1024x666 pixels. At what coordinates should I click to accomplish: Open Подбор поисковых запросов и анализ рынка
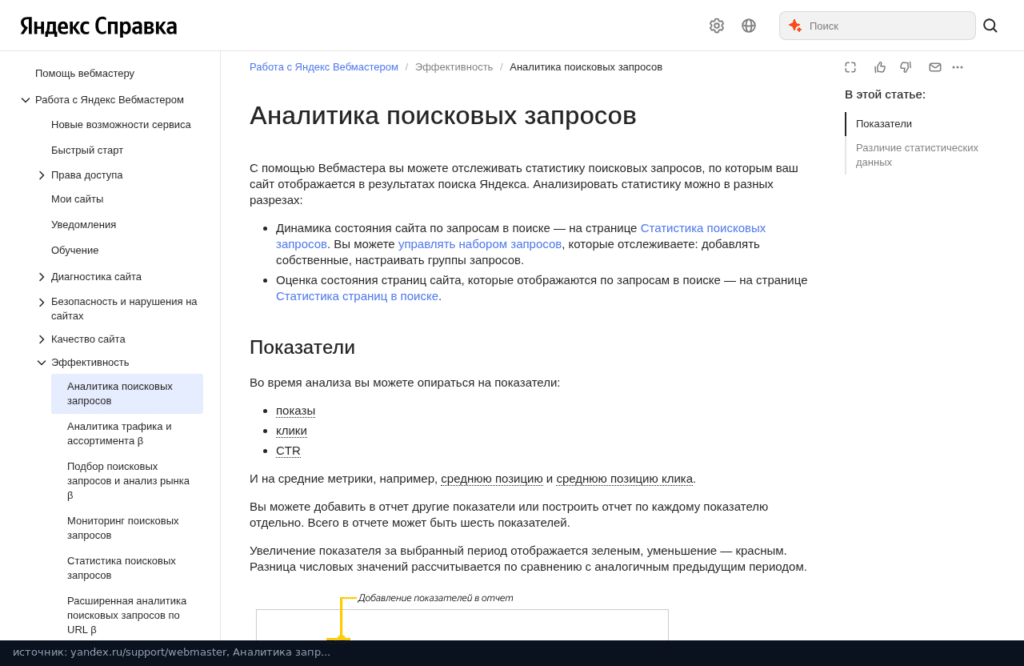[x=128, y=481]
